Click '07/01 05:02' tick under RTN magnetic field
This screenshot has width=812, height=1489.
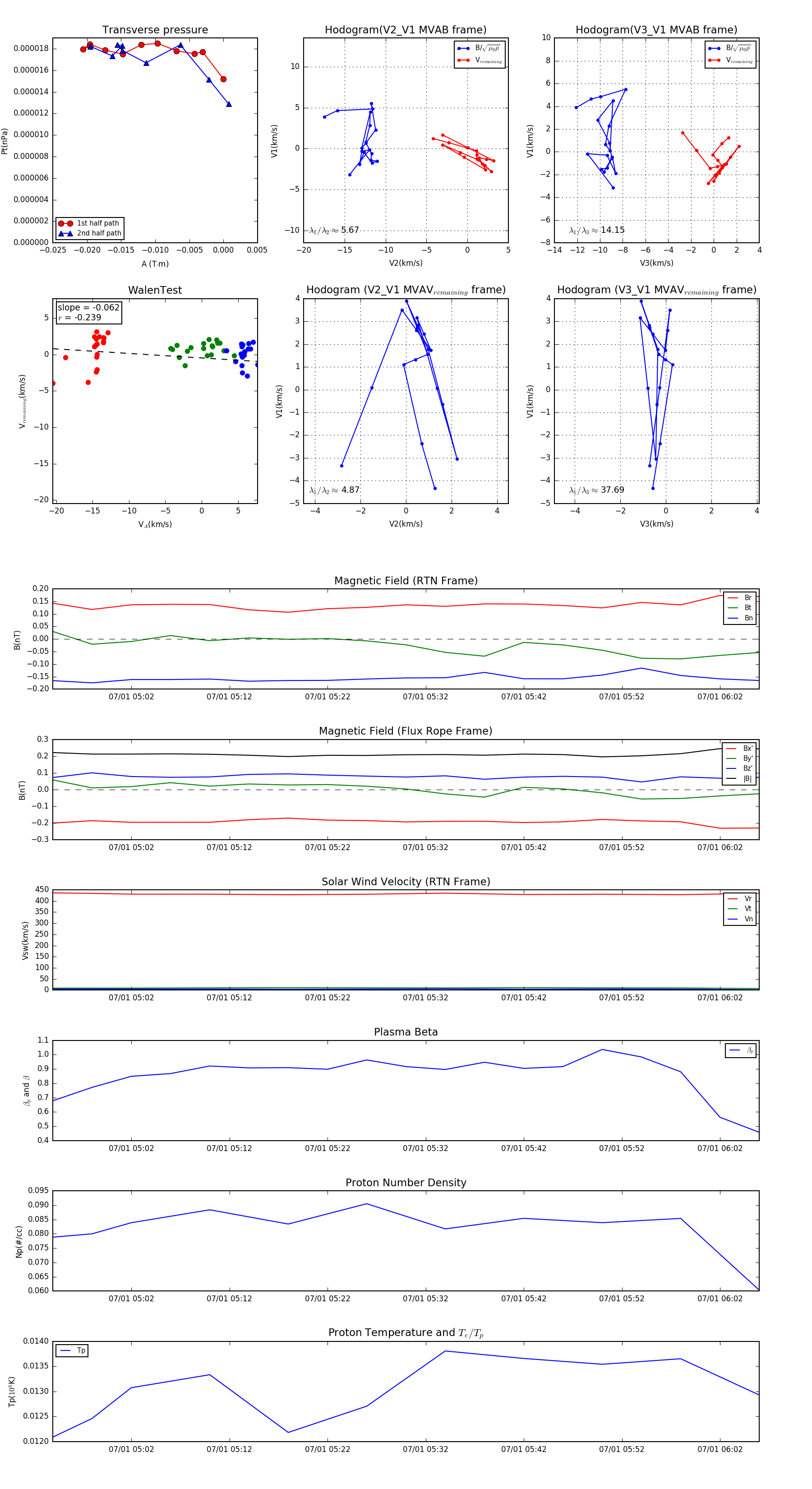(131, 697)
